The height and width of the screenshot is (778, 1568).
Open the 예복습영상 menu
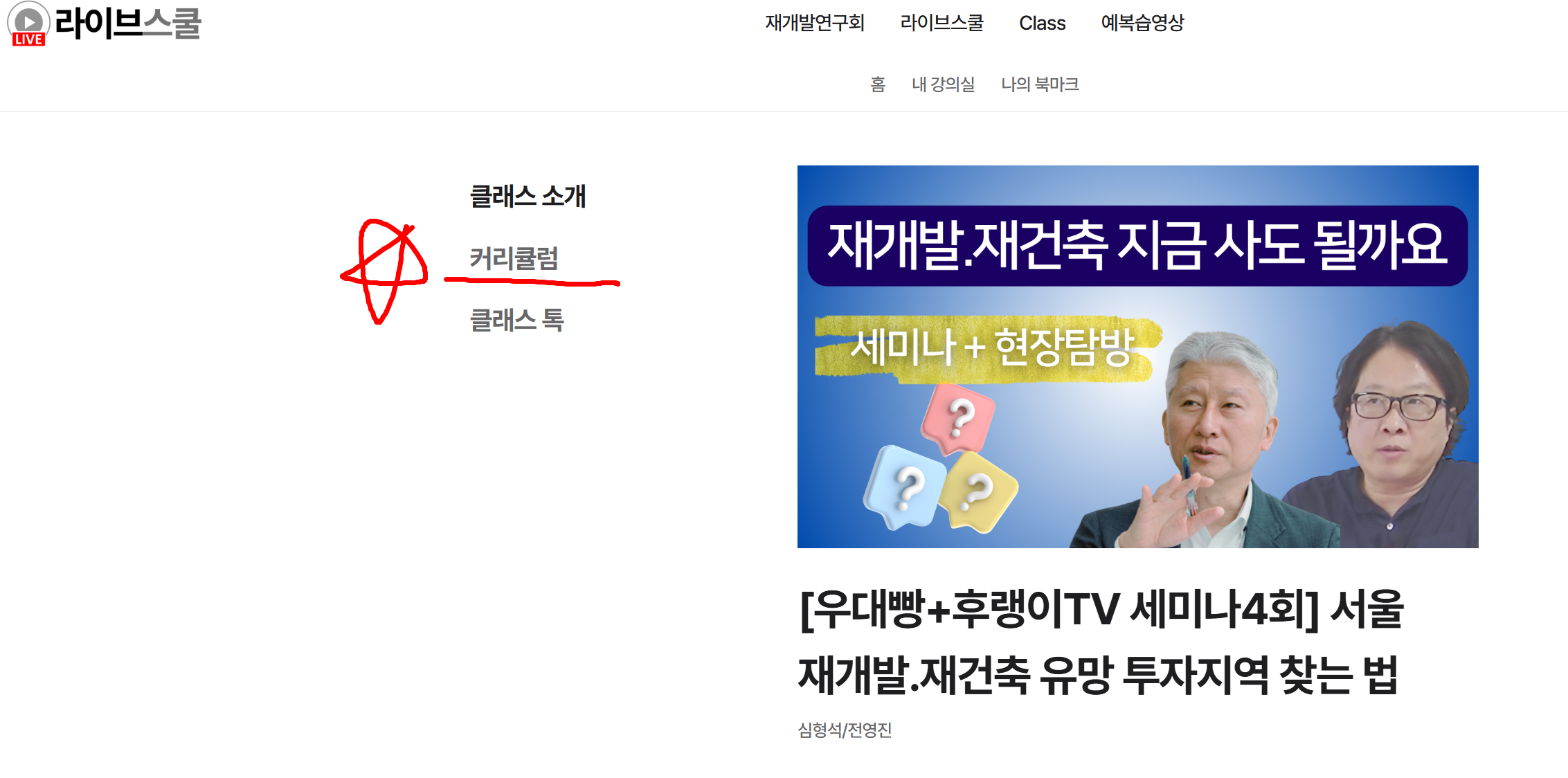1142,23
